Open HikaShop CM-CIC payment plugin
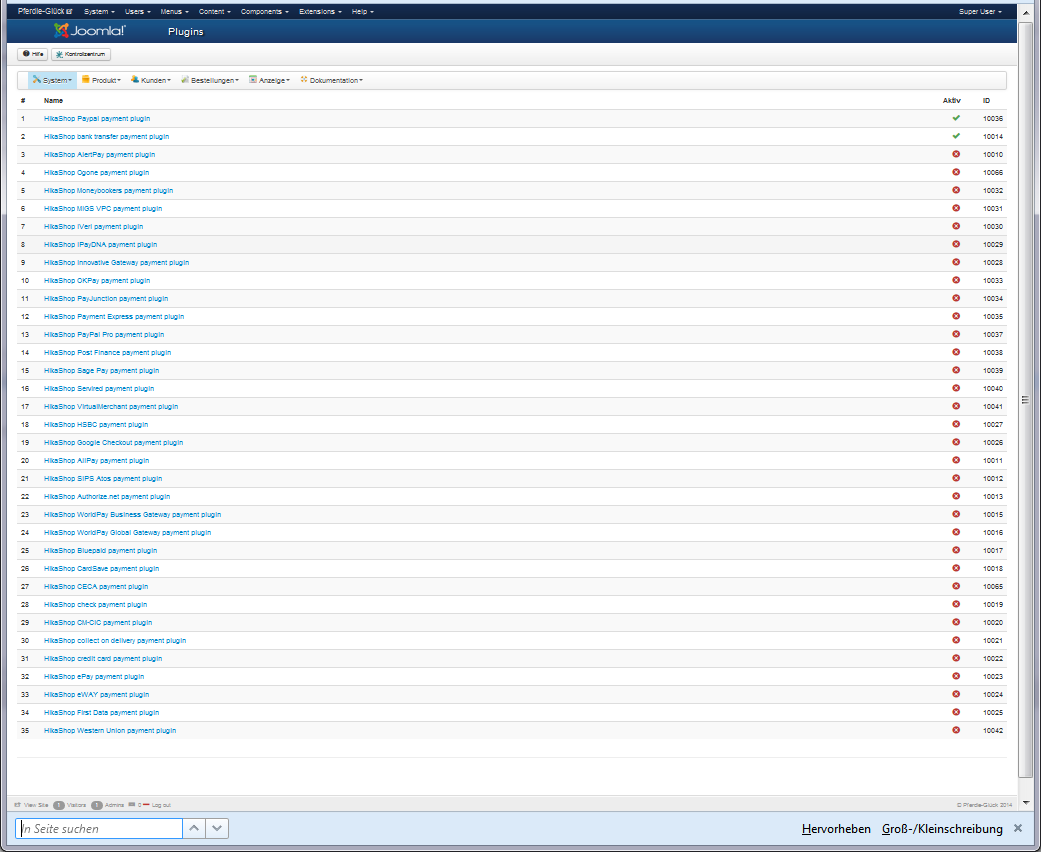The height and width of the screenshot is (852, 1041). [x=98, y=622]
